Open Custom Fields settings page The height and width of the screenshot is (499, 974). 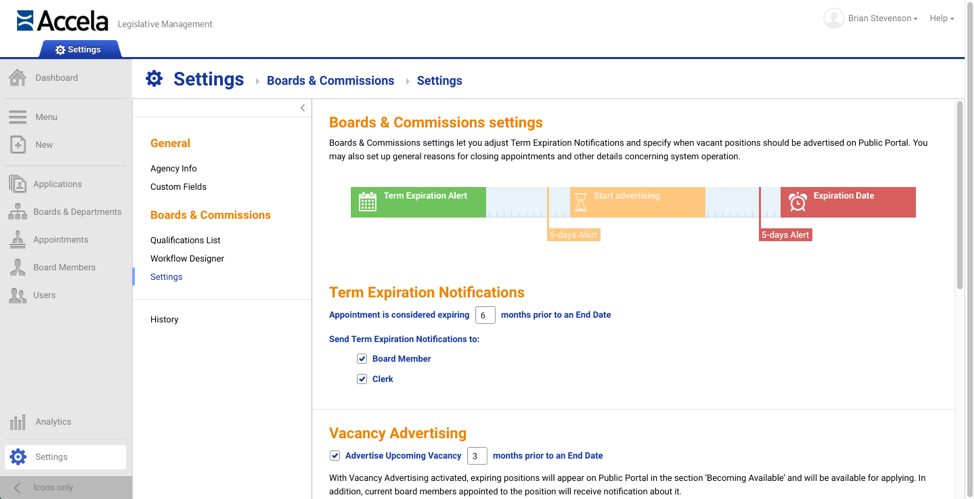click(x=178, y=186)
